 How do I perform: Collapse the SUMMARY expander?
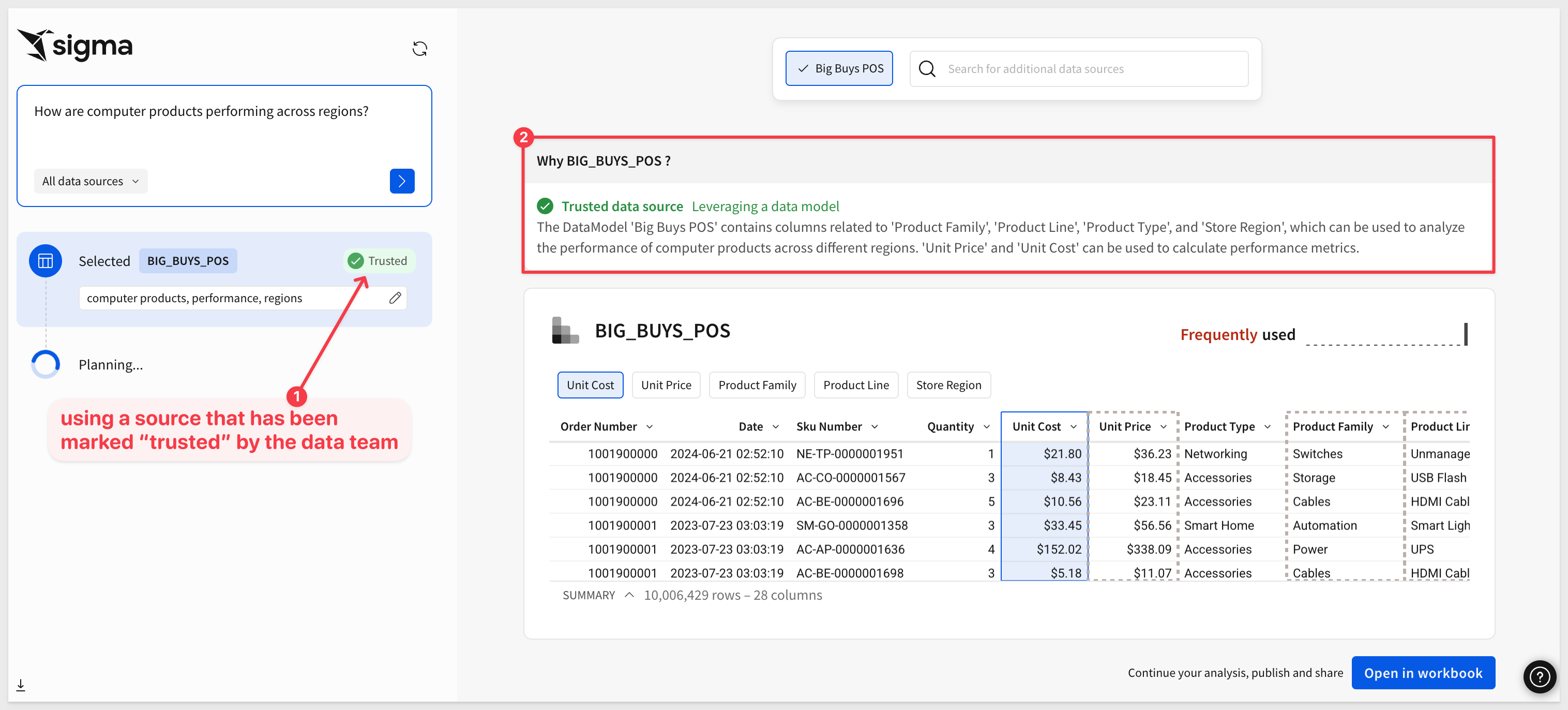629,595
